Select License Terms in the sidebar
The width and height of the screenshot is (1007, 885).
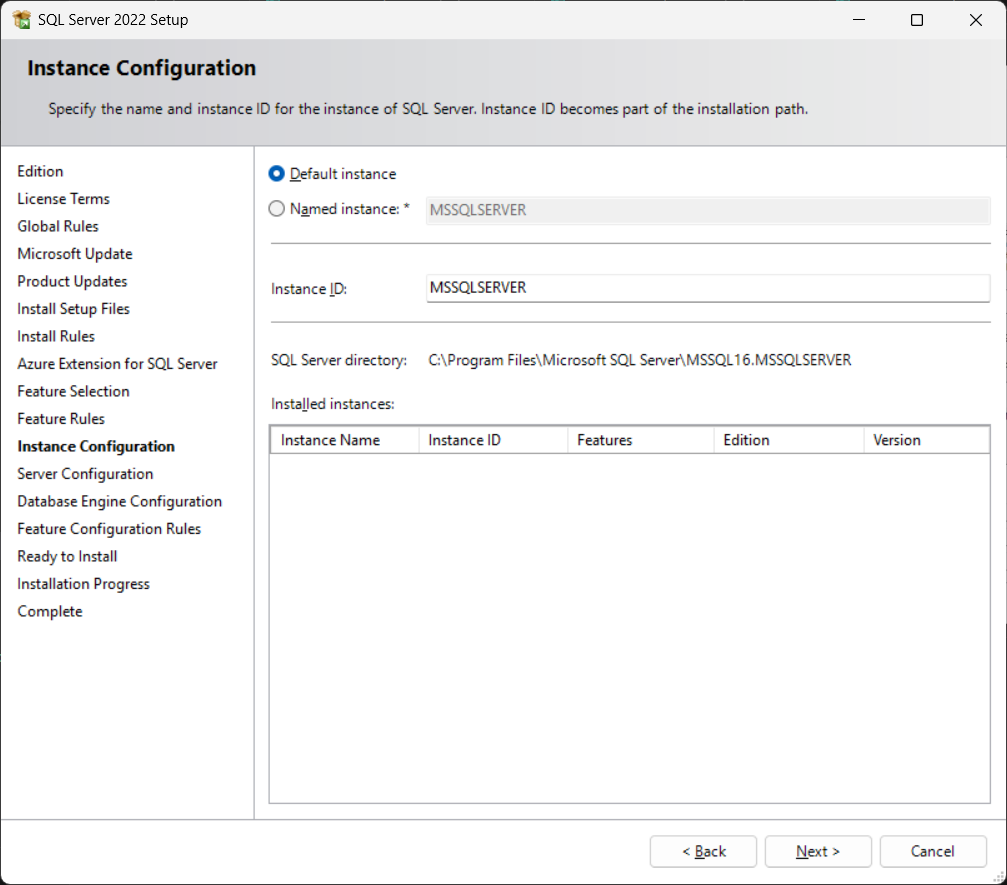(63, 199)
